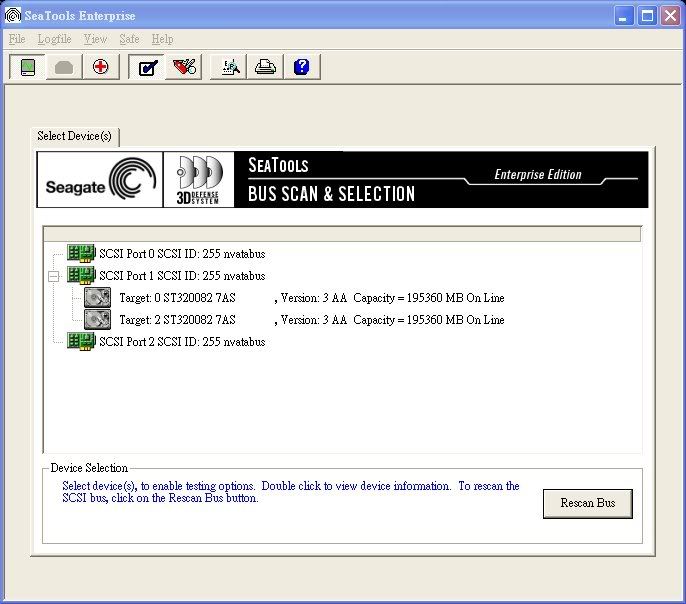Viewport: 686px width, 604px height.
Task: Click the SeaTools title bar app icon
Action: (13, 15)
